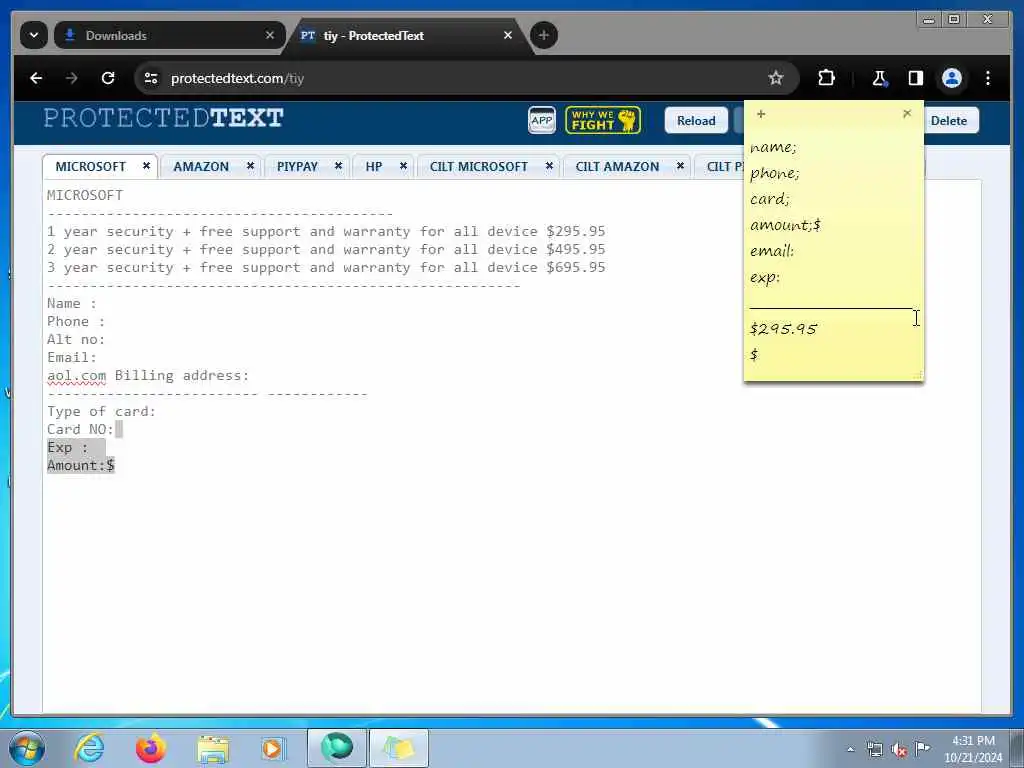Screen dimensions: 1024x768
Task: Show hidden system tray icons arrow
Action: coord(850,749)
